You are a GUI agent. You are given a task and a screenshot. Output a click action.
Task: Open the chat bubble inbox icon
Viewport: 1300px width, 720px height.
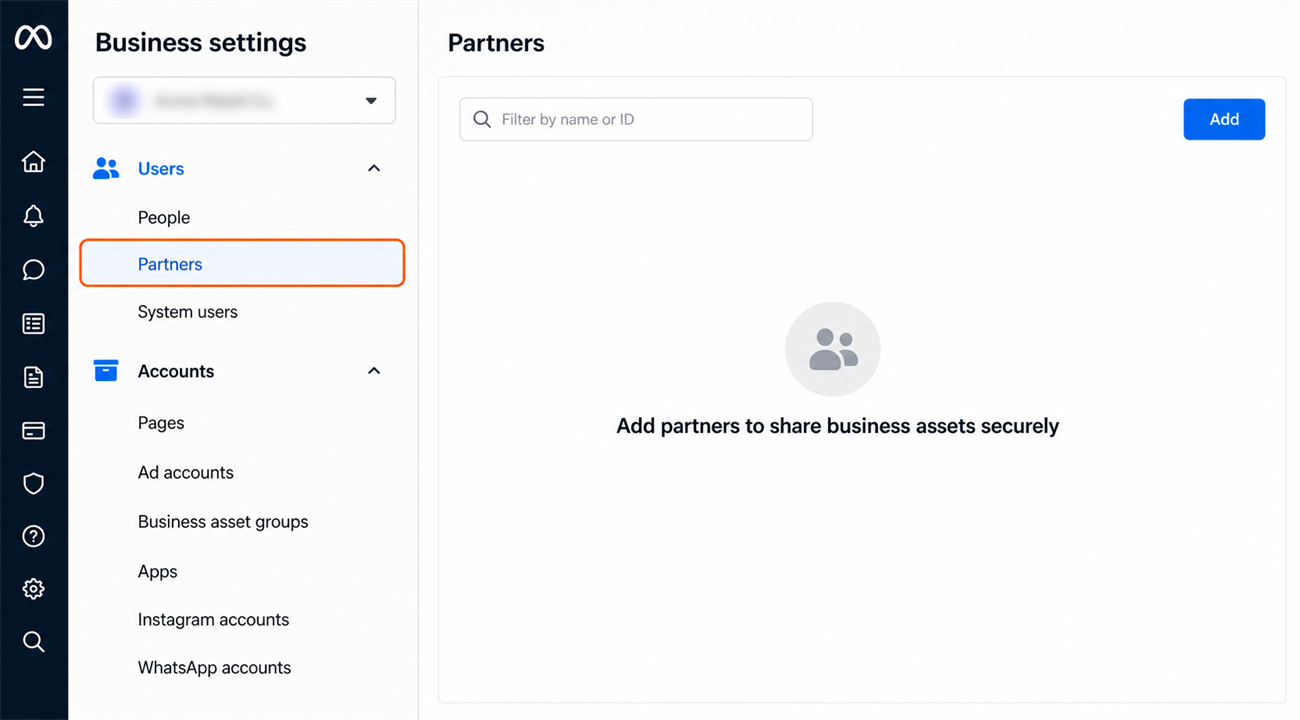(x=33, y=270)
